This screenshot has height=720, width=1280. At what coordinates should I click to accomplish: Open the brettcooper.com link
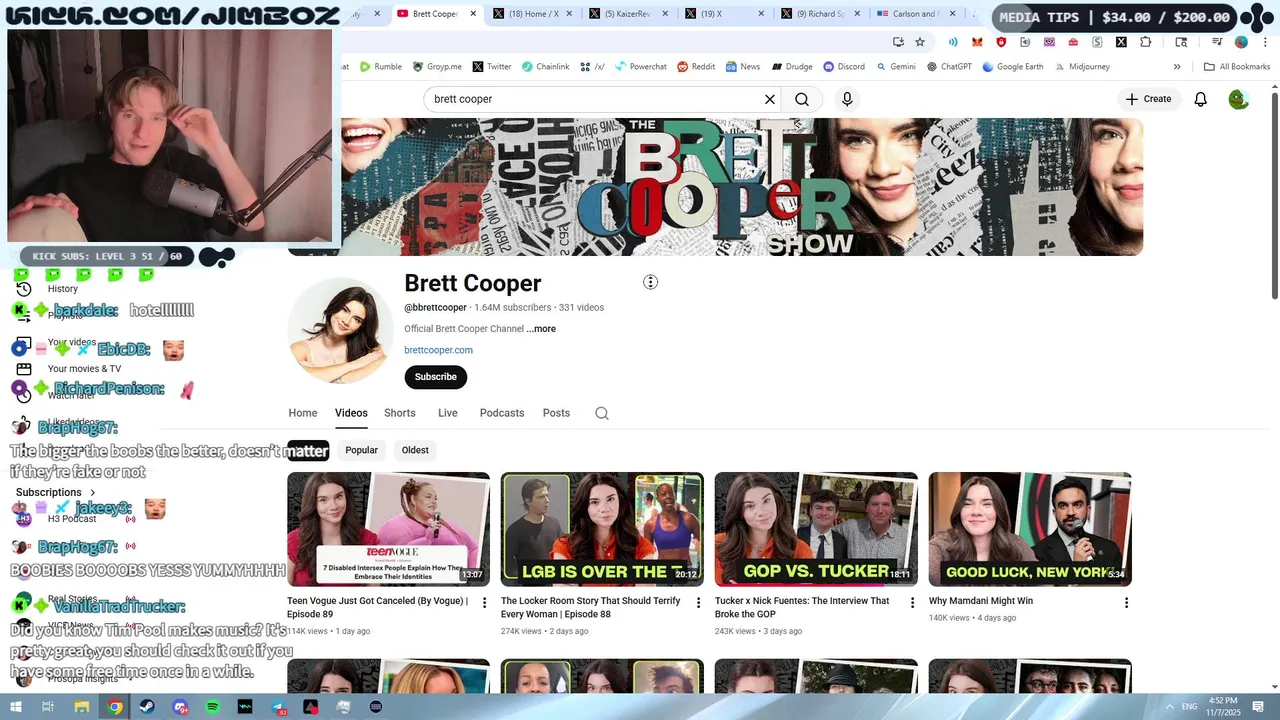tap(438, 350)
